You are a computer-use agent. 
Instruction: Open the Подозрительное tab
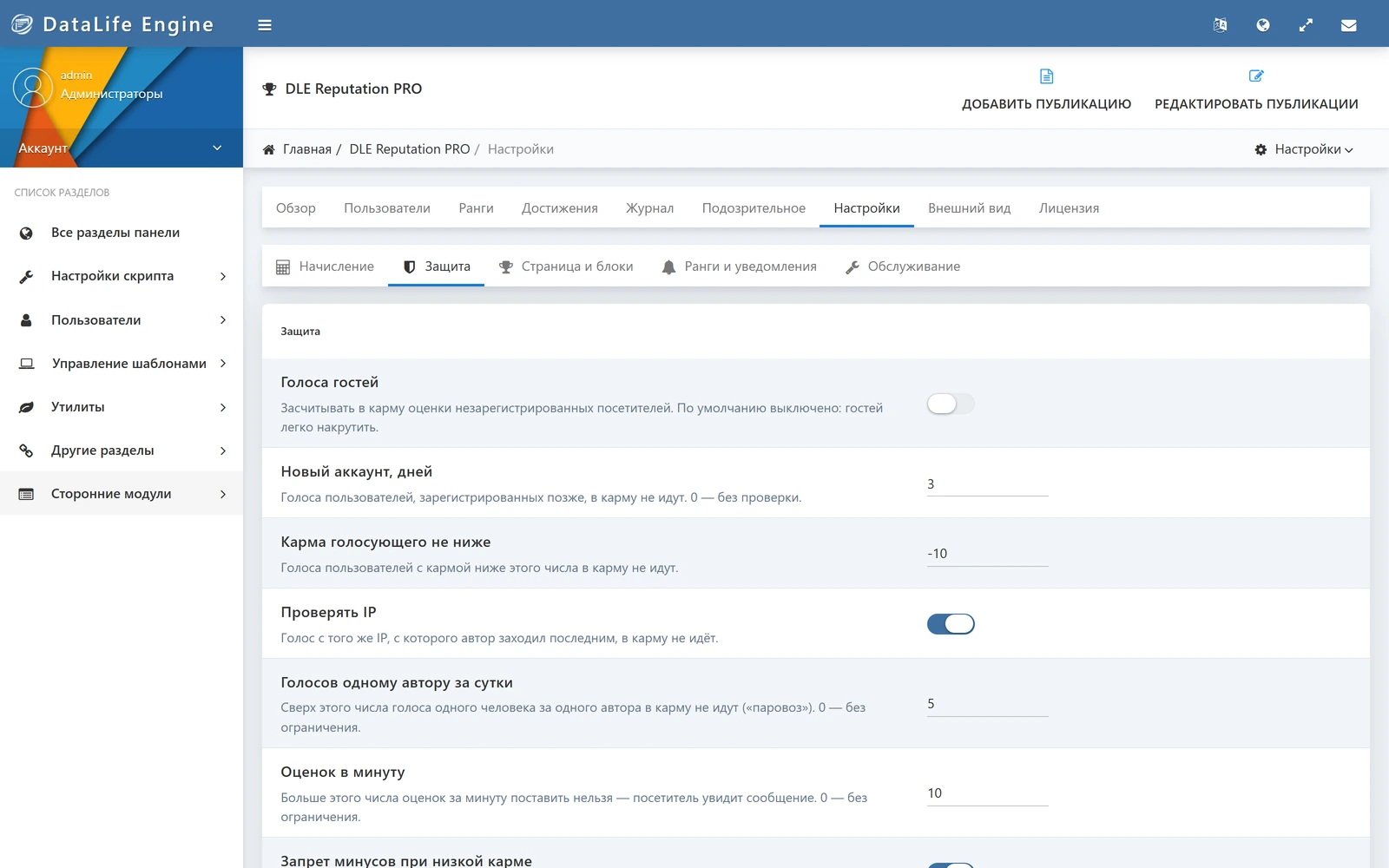tap(754, 208)
